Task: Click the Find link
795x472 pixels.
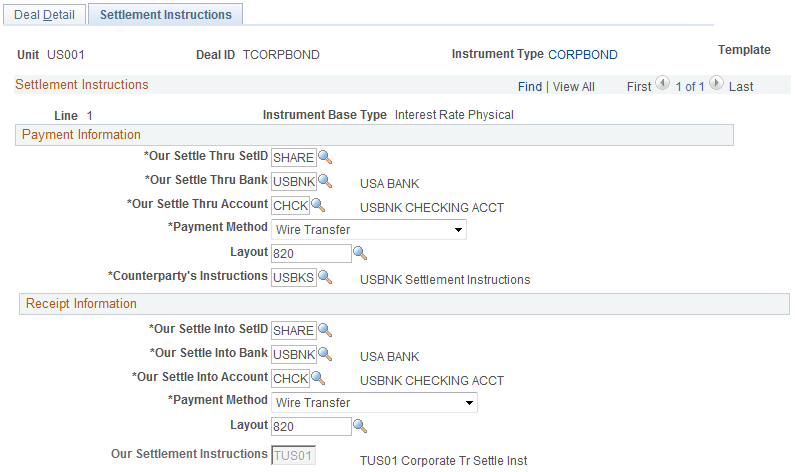Action: [530, 87]
